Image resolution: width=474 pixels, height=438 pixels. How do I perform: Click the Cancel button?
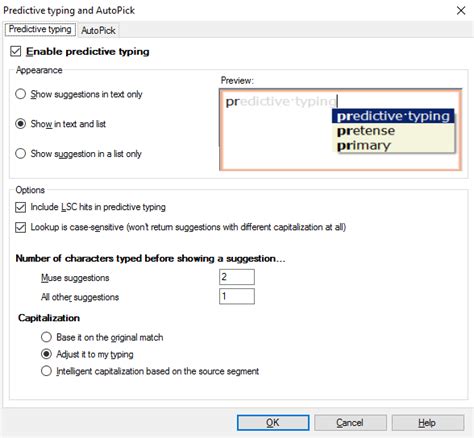click(x=350, y=423)
